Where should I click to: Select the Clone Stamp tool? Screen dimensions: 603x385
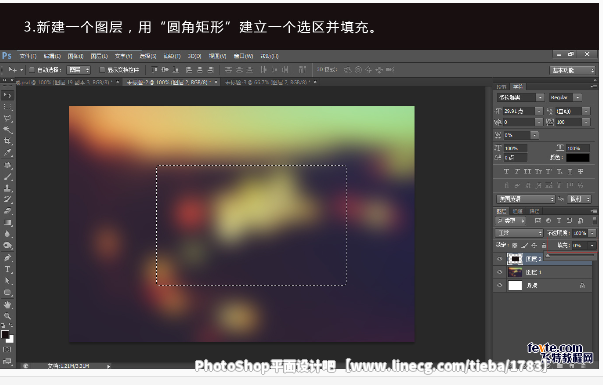[x=7, y=188]
